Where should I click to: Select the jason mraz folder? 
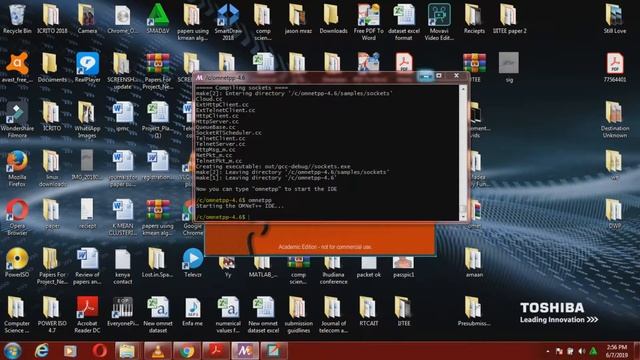[x=298, y=19]
